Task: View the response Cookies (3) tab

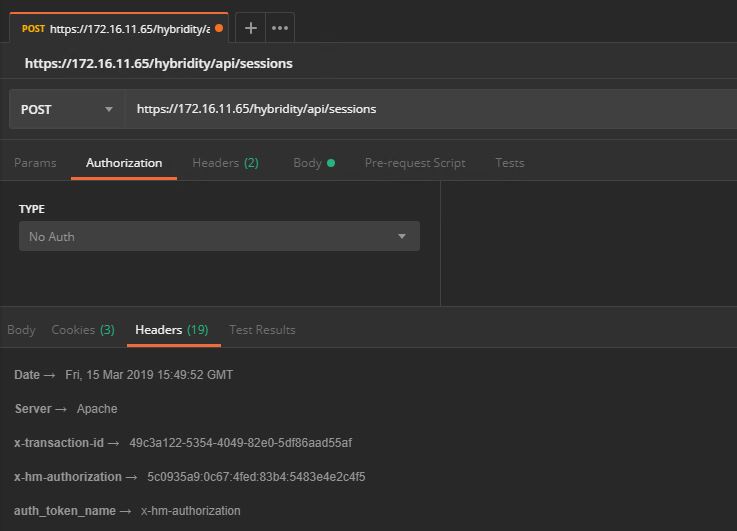Action: pyautogui.click(x=83, y=330)
